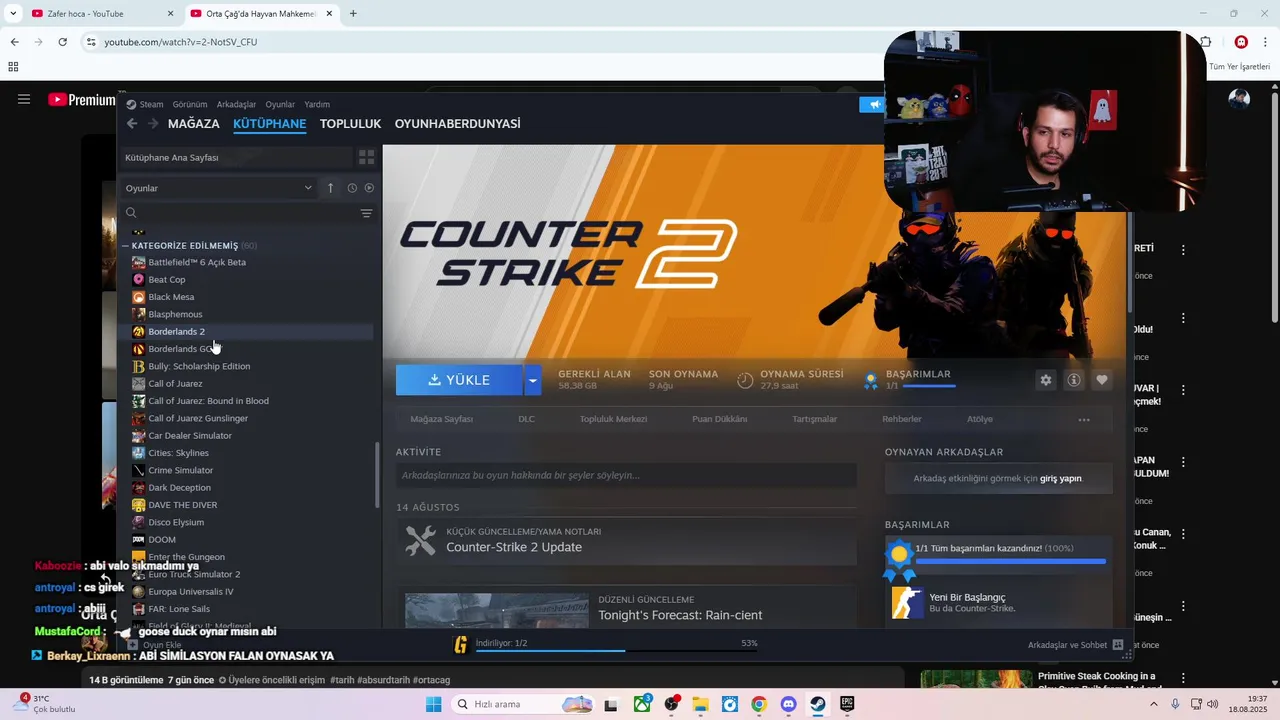Click the Windows Start button
Screen dimensions: 1280x720
coord(433,704)
